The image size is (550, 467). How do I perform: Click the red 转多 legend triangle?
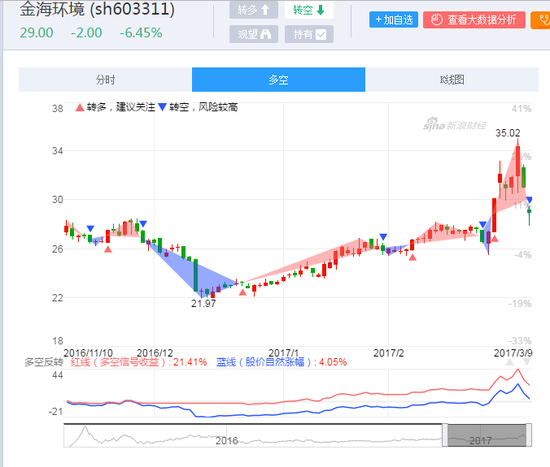click(x=80, y=107)
